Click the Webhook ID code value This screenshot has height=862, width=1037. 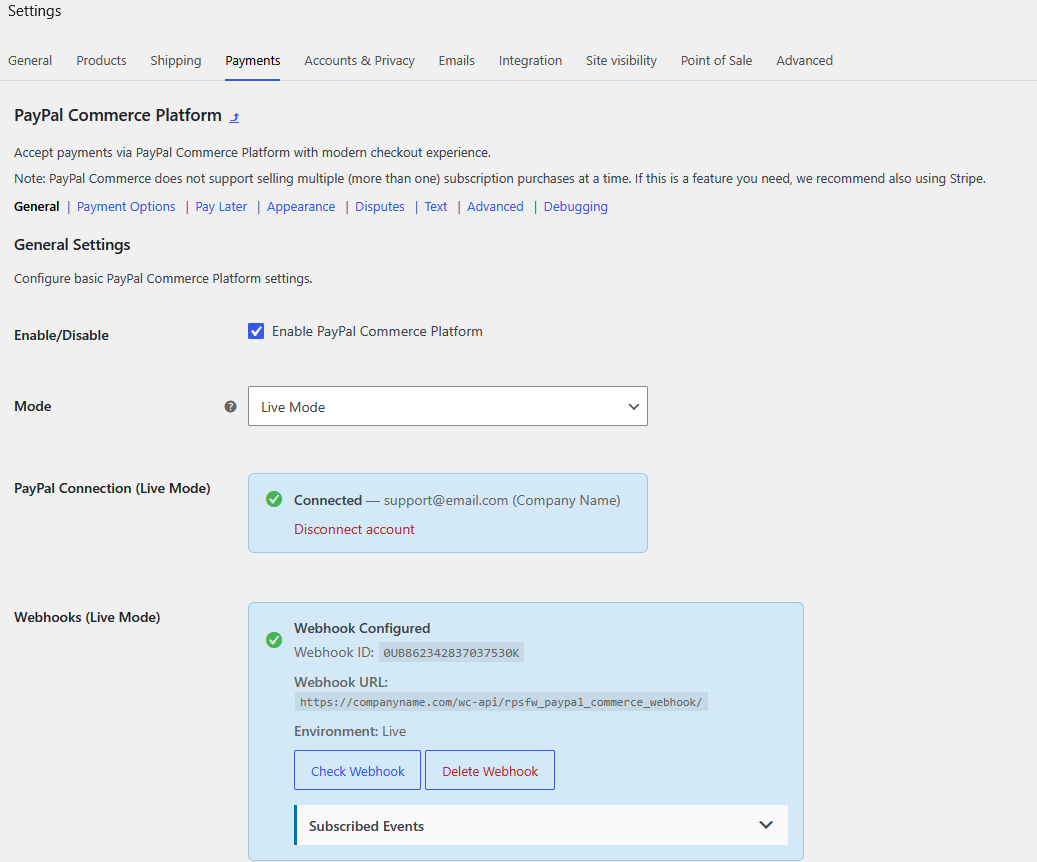pos(451,653)
